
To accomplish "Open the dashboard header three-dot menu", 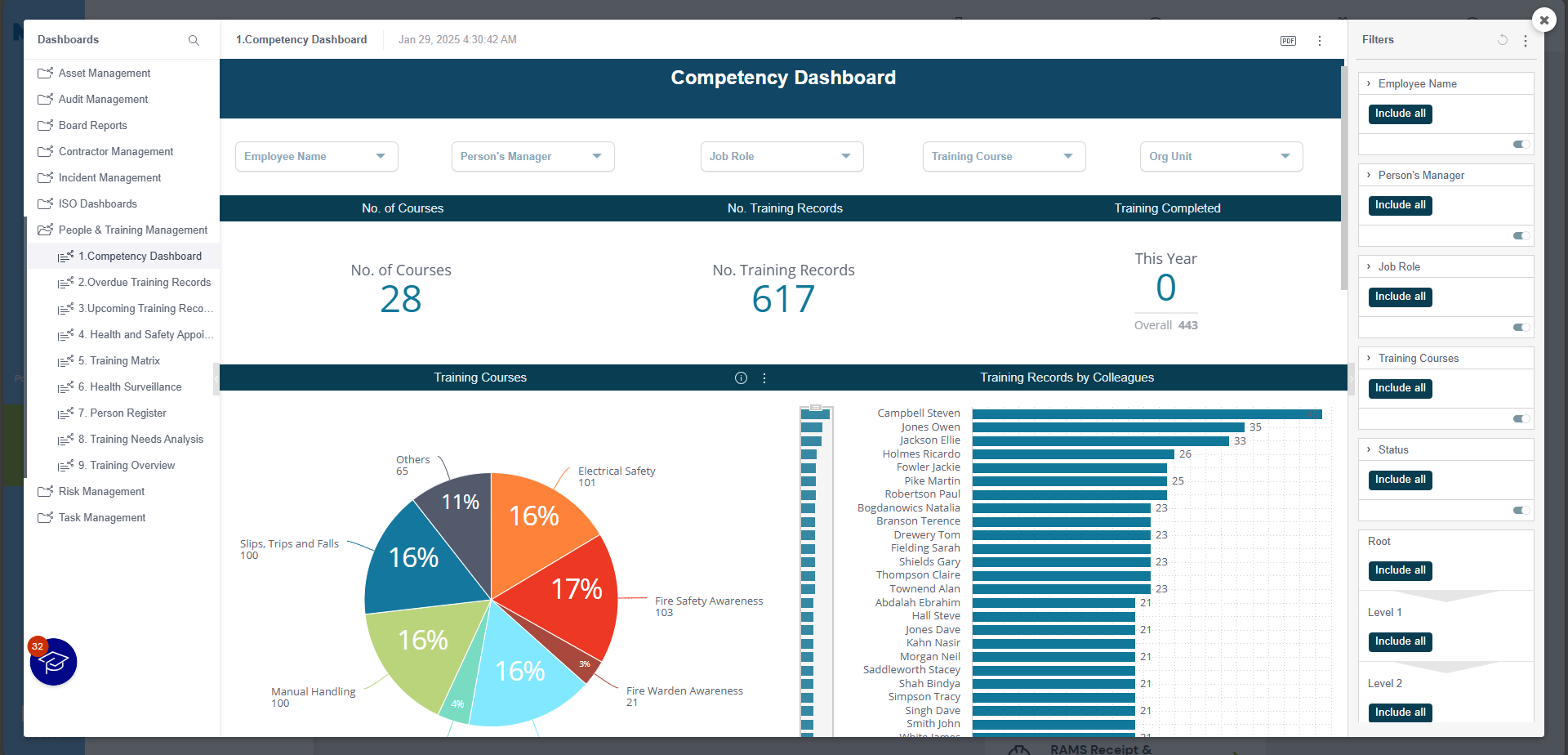I will [1320, 41].
